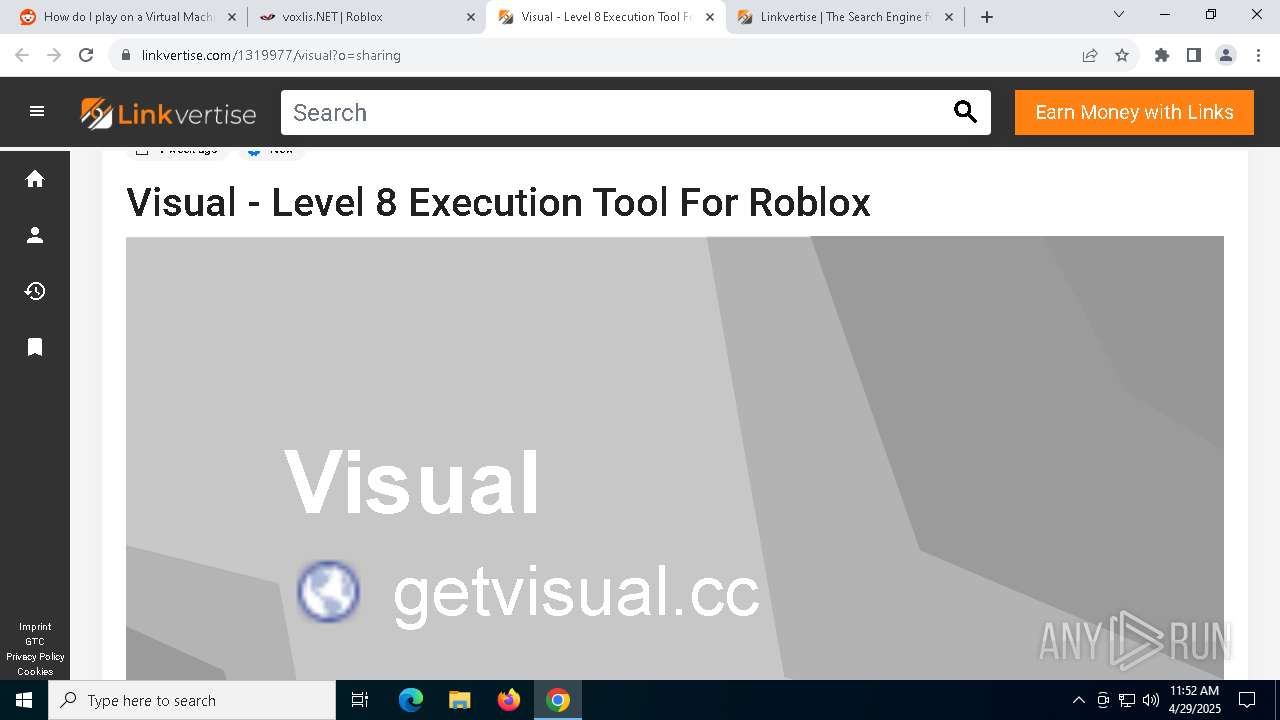Click the search magnifier icon
This screenshot has width=1280, height=720.
[x=965, y=112]
